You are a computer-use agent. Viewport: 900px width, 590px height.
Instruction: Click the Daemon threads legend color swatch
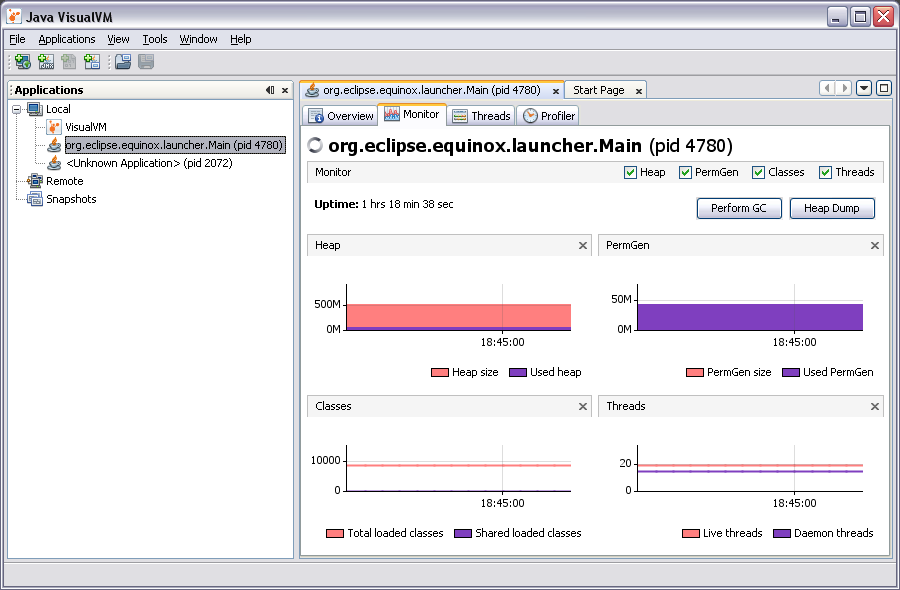pos(782,533)
